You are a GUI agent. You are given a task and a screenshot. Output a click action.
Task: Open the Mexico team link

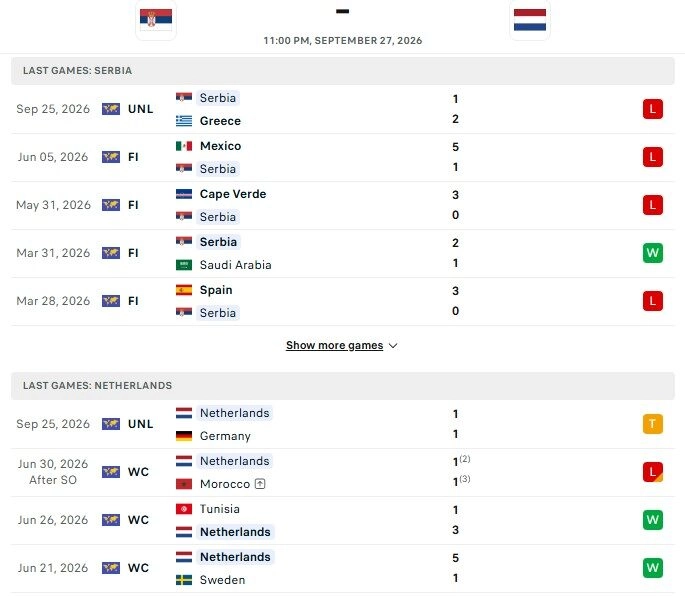tap(220, 146)
